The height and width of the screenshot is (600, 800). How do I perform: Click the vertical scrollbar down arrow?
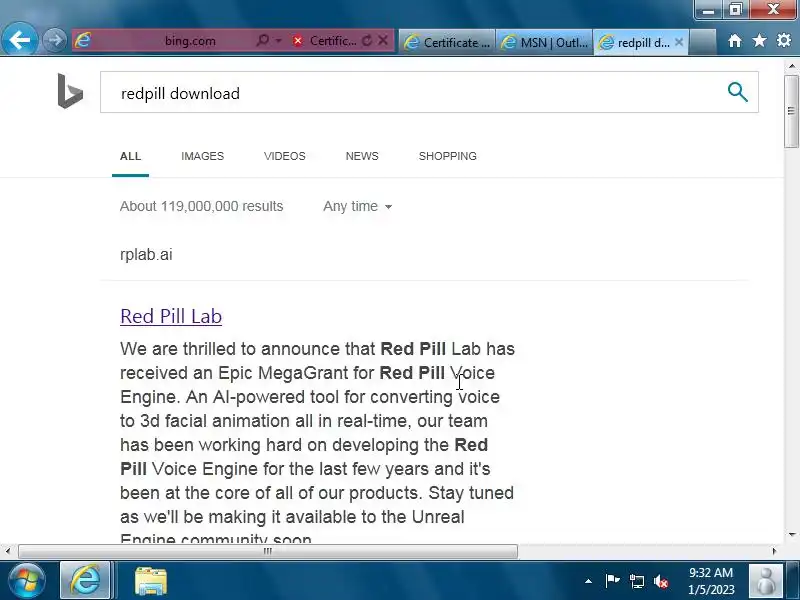(x=791, y=535)
